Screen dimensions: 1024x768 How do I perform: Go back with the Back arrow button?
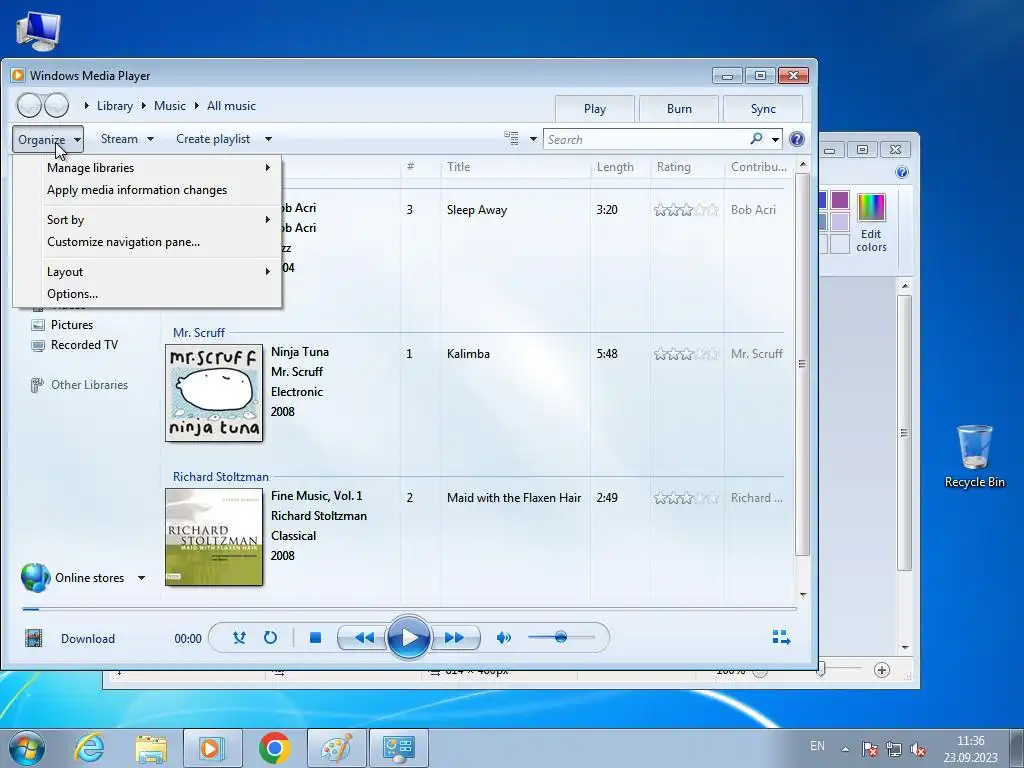(29, 105)
